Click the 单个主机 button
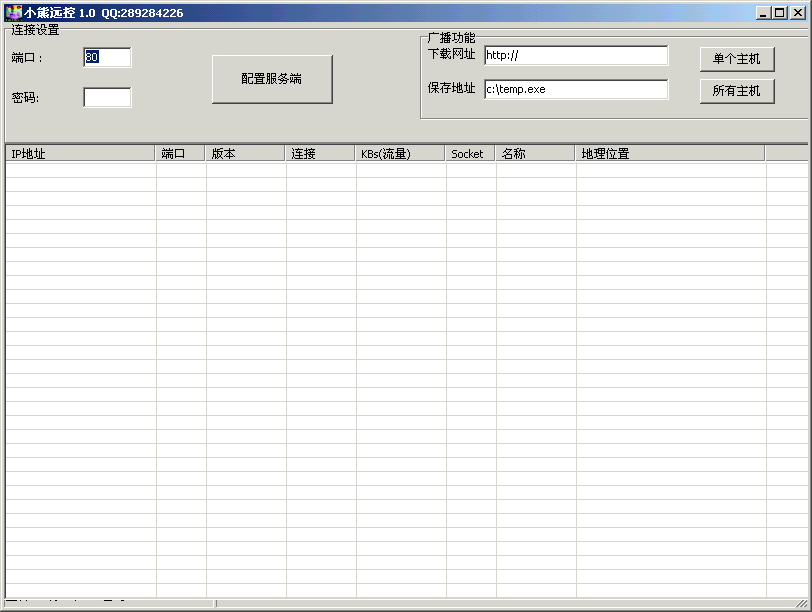 (737, 59)
